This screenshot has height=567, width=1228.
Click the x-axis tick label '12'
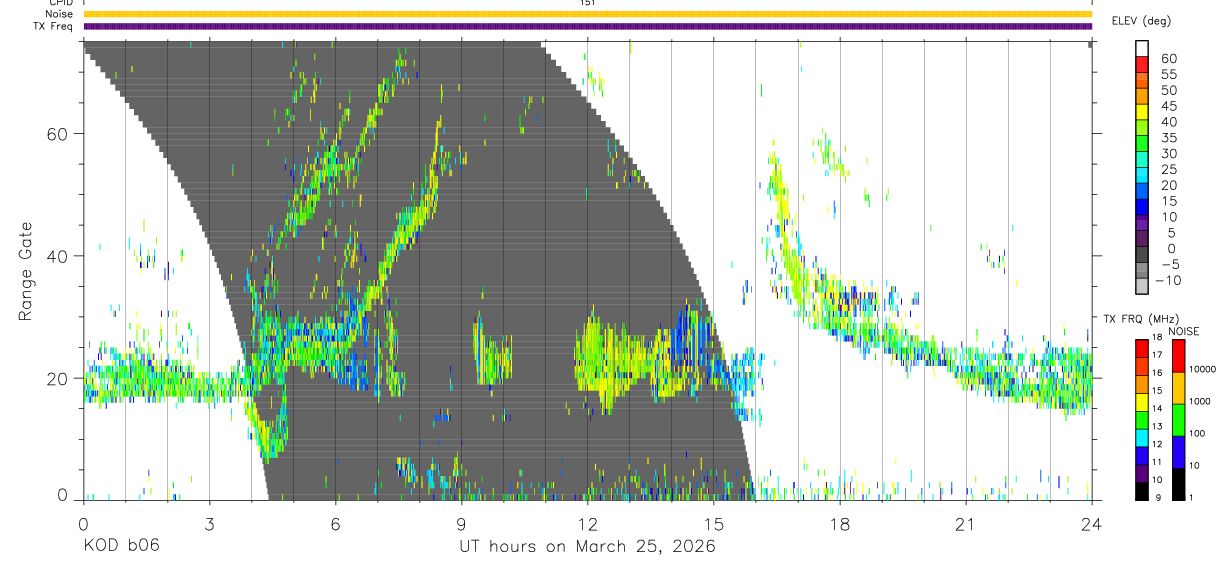pyautogui.click(x=587, y=523)
